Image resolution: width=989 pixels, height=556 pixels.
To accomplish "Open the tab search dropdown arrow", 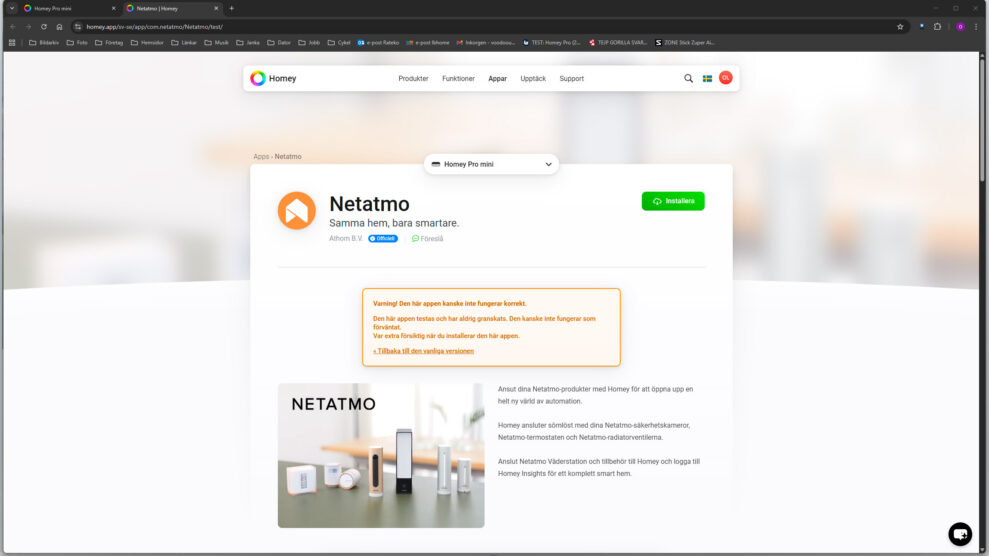I will 11,8.
